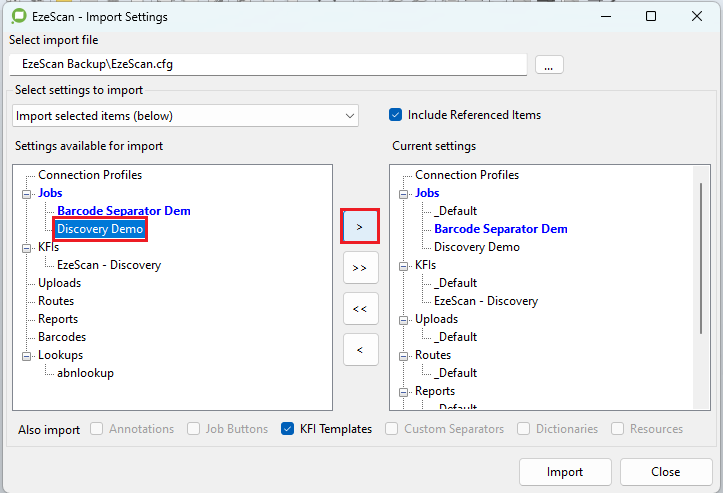Collapse Jobs node in available settings tree

point(25,193)
